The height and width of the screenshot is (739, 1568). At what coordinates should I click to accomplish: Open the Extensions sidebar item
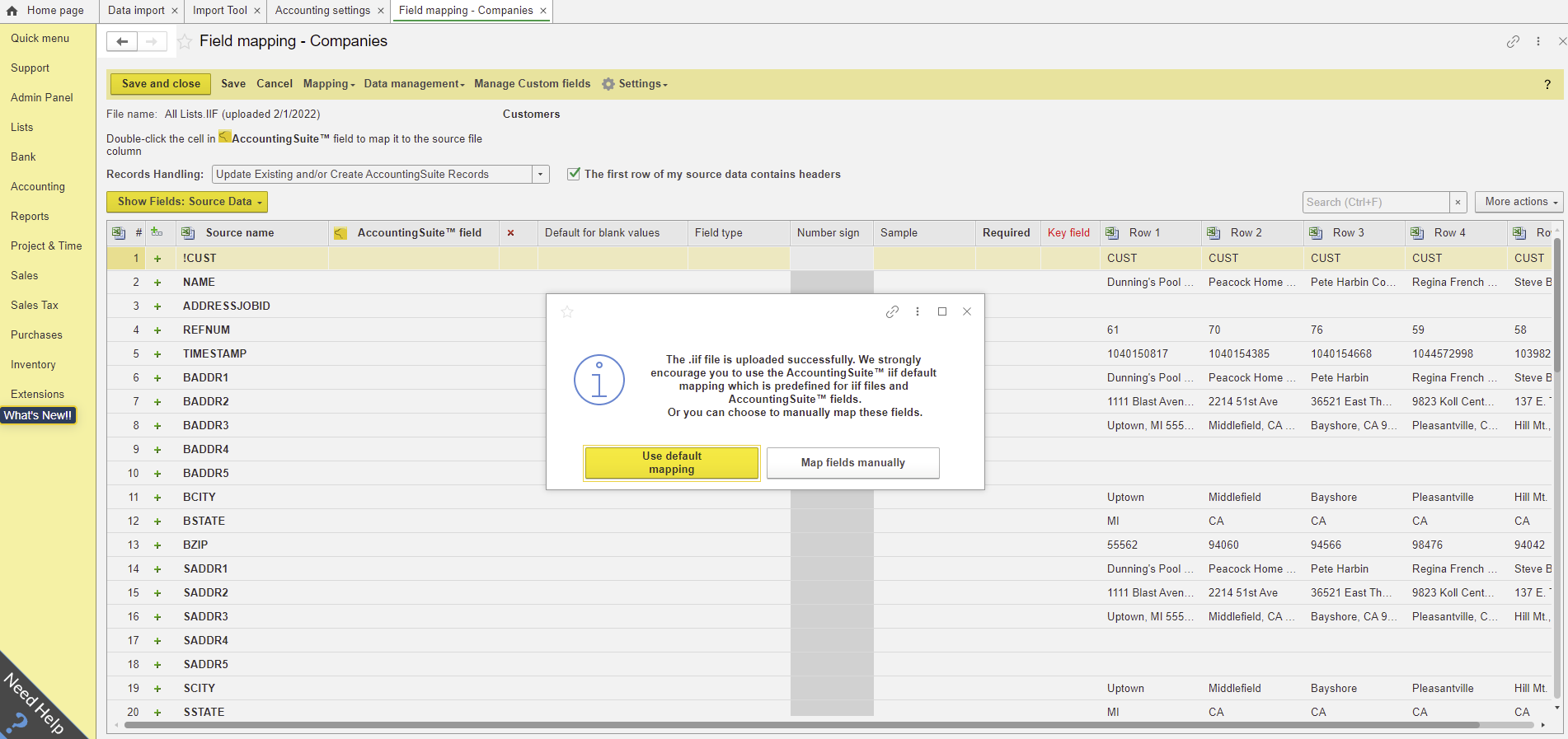[37, 394]
